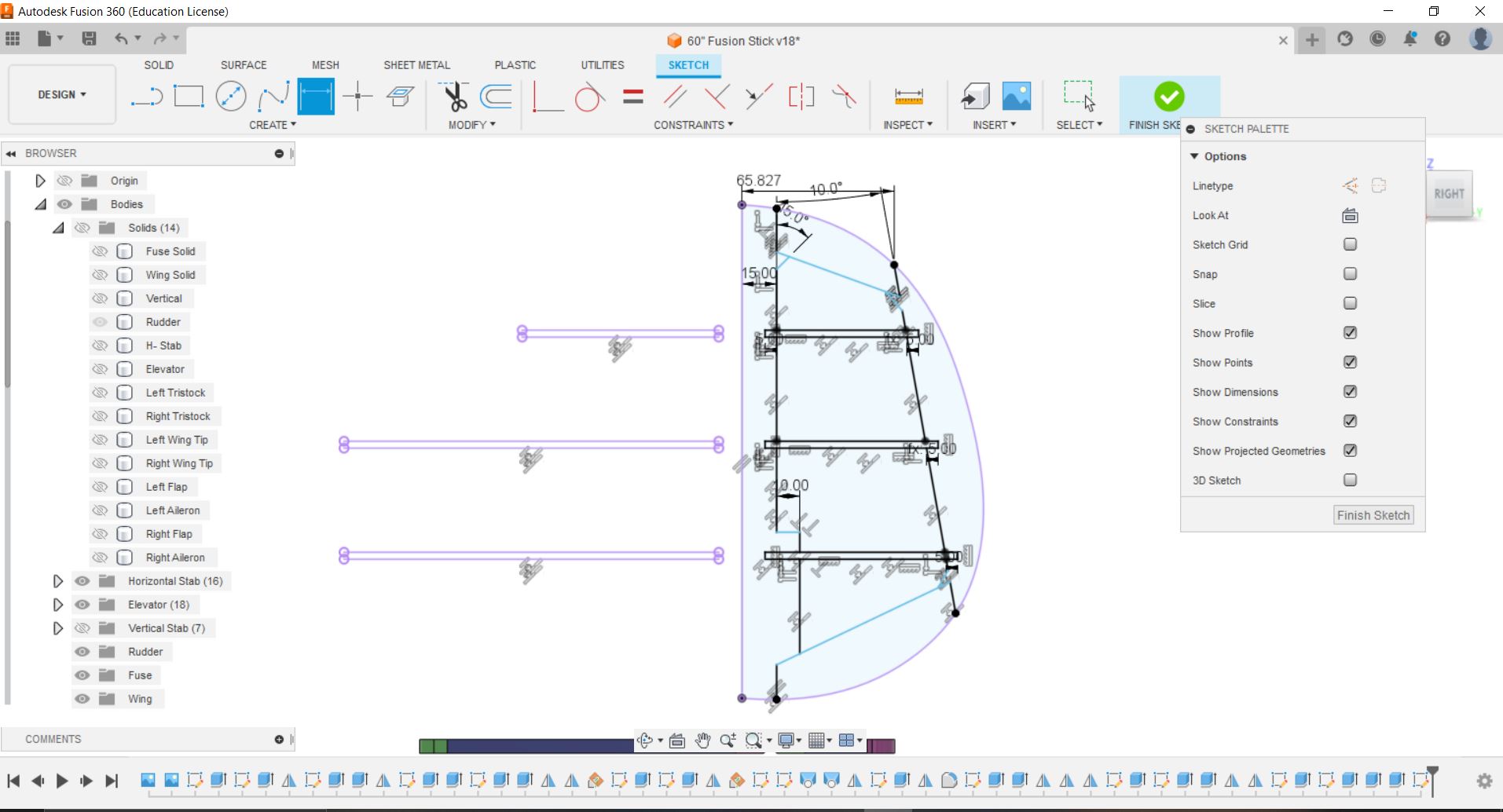The width and height of the screenshot is (1503, 812).
Task: Expand the Horizontal Stab (16) folder
Action: click(57, 581)
